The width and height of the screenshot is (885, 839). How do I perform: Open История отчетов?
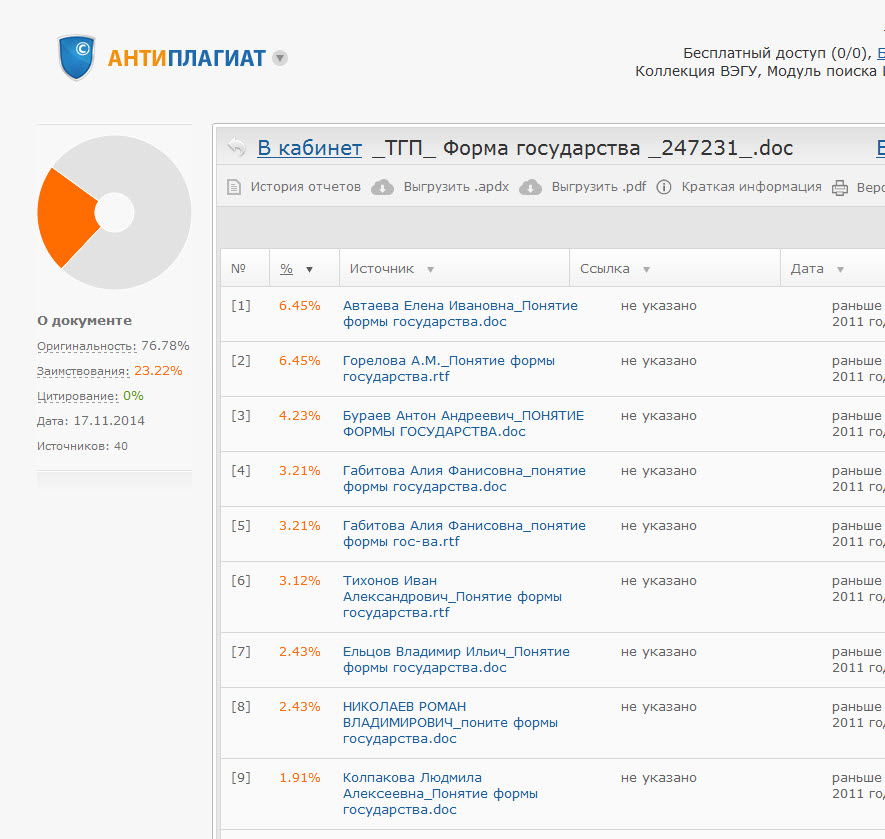[x=305, y=187]
